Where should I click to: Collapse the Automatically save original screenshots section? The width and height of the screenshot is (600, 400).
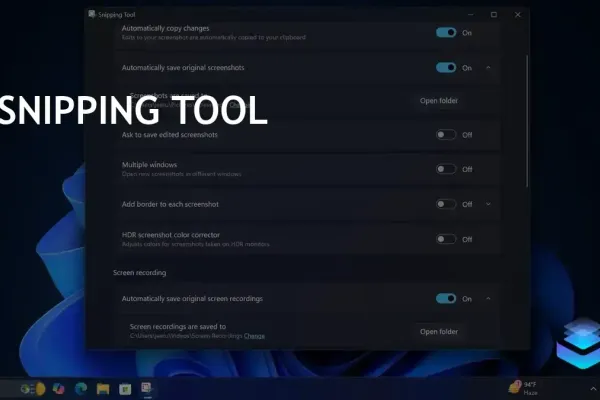point(488,68)
